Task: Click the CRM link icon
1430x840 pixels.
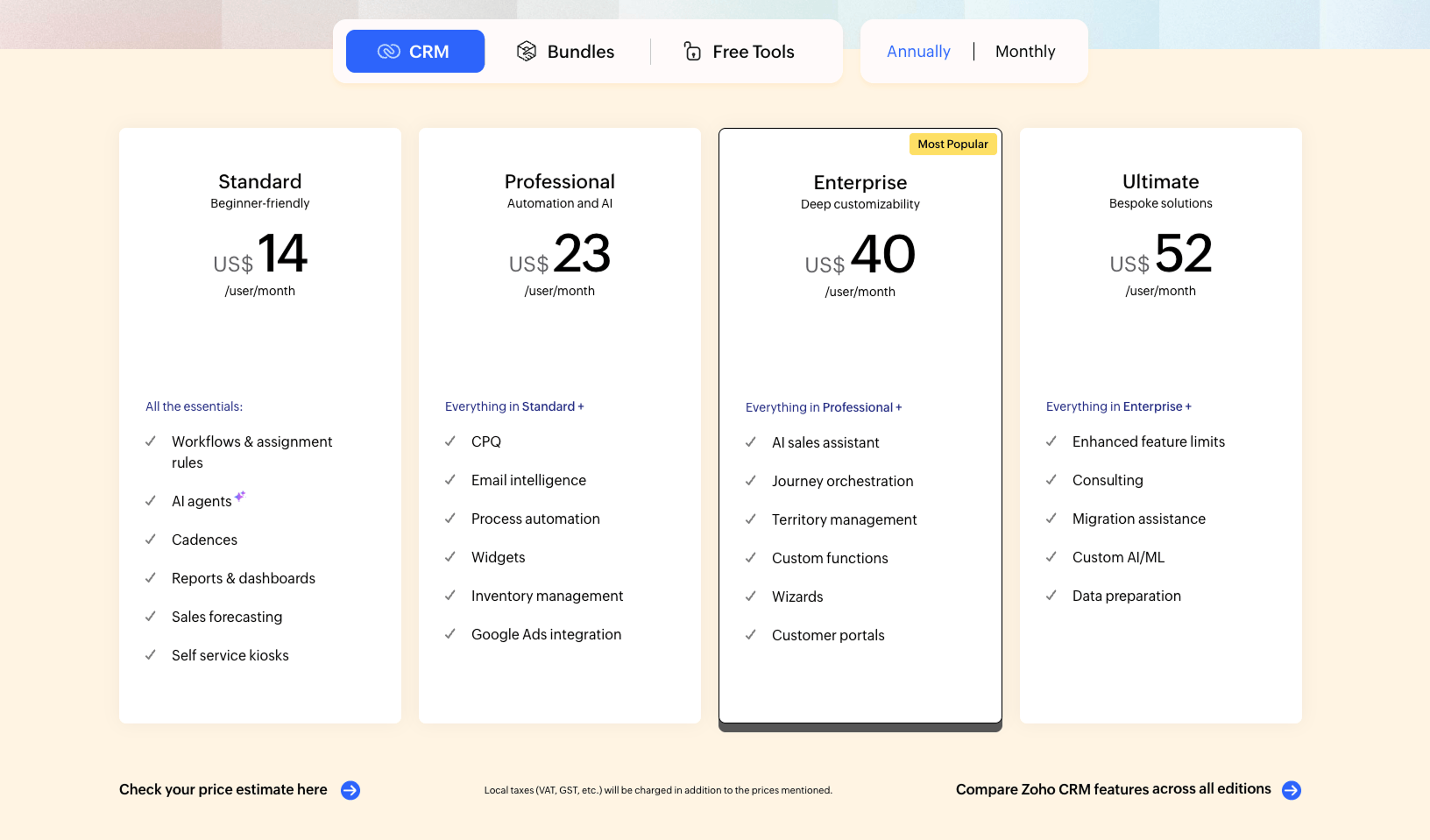Action: [x=389, y=52]
